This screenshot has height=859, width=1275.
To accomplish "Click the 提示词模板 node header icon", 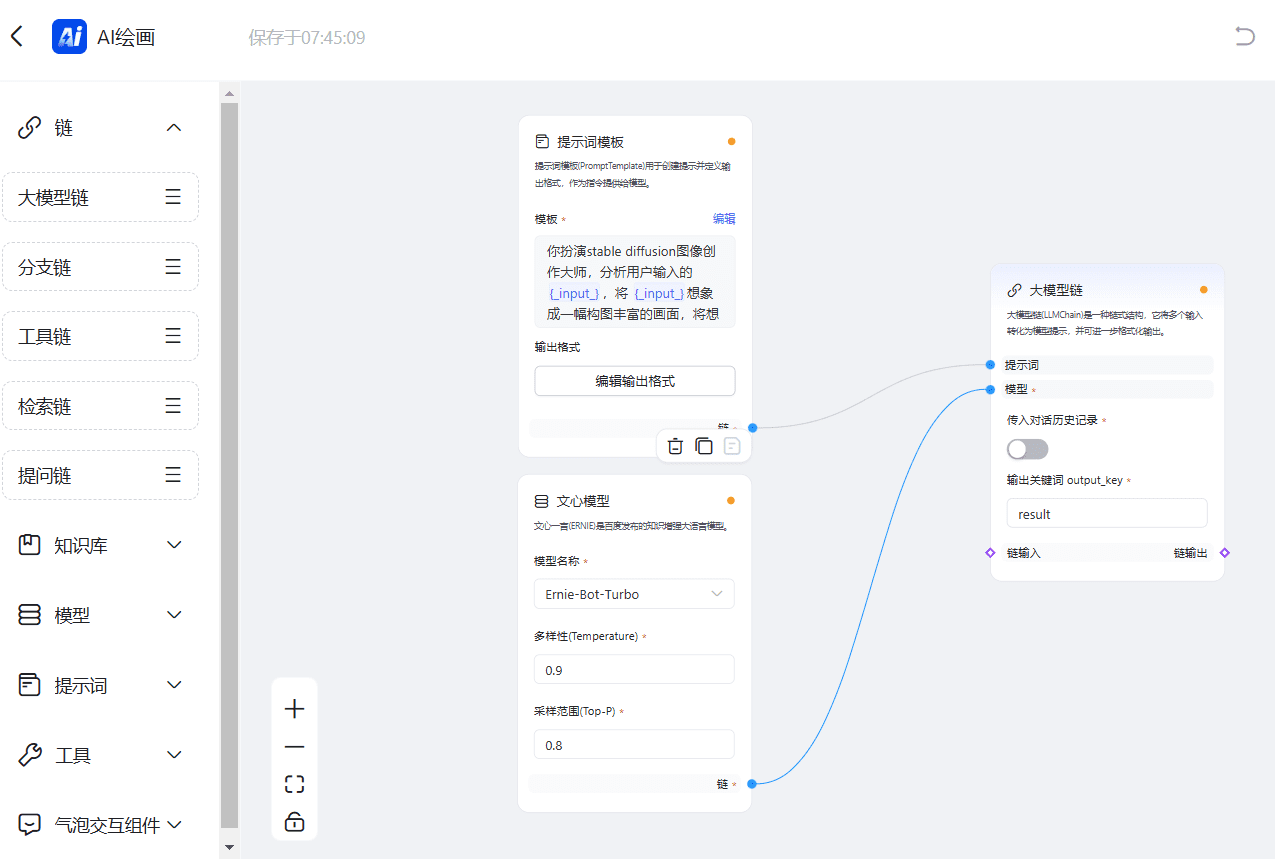I will [x=542, y=142].
